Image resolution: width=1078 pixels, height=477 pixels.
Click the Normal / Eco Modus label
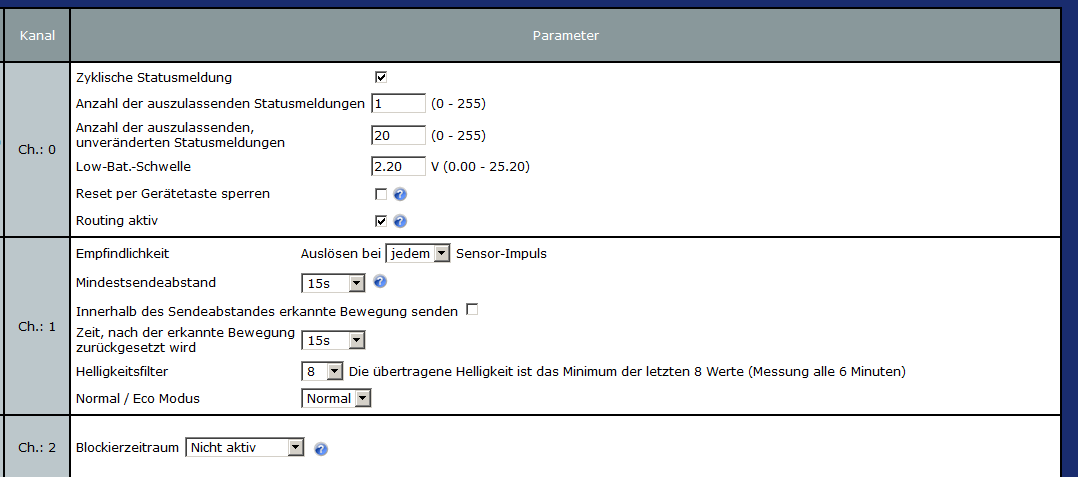point(138,399)
